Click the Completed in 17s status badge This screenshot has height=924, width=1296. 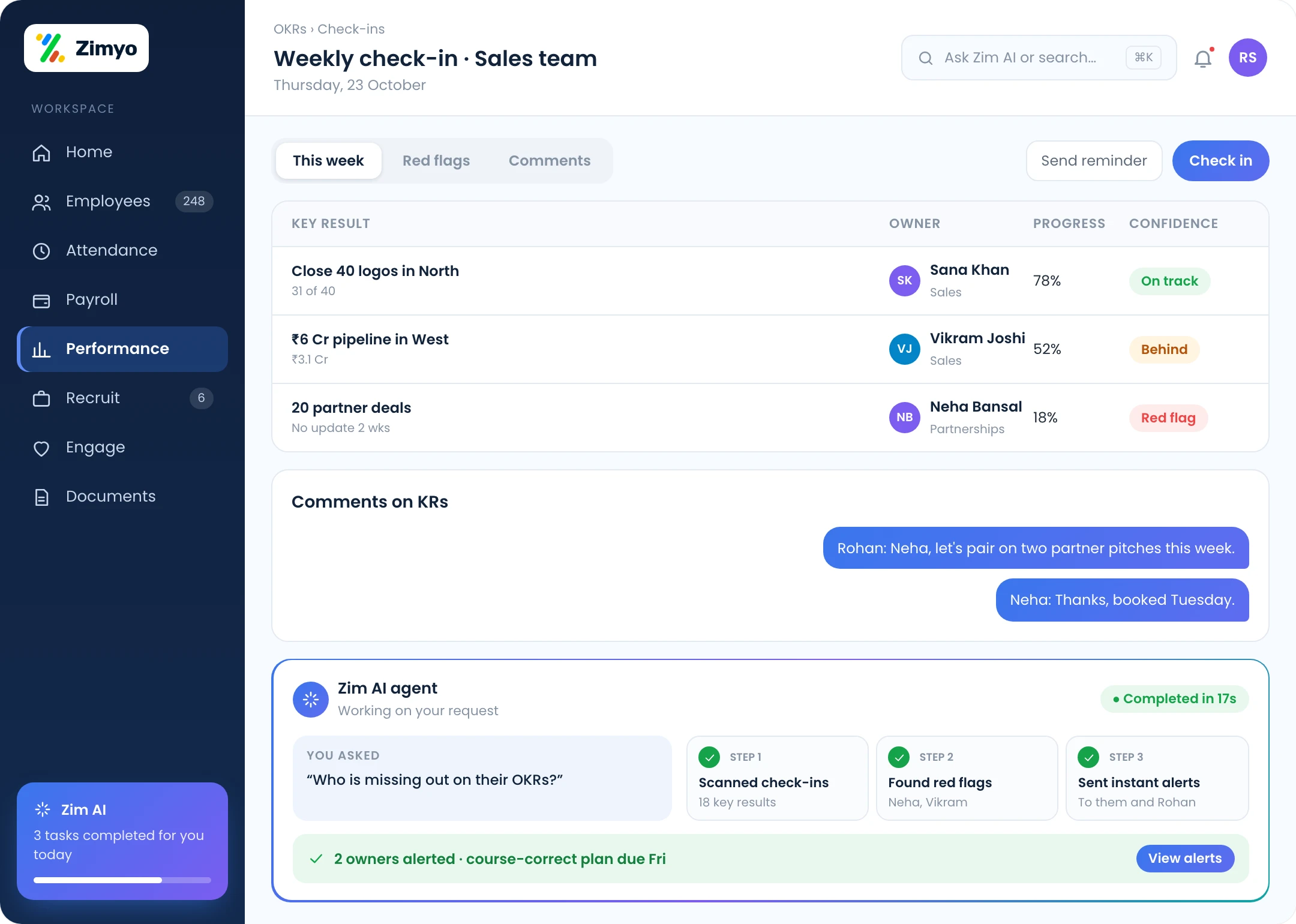click(x=1174, y=699)
